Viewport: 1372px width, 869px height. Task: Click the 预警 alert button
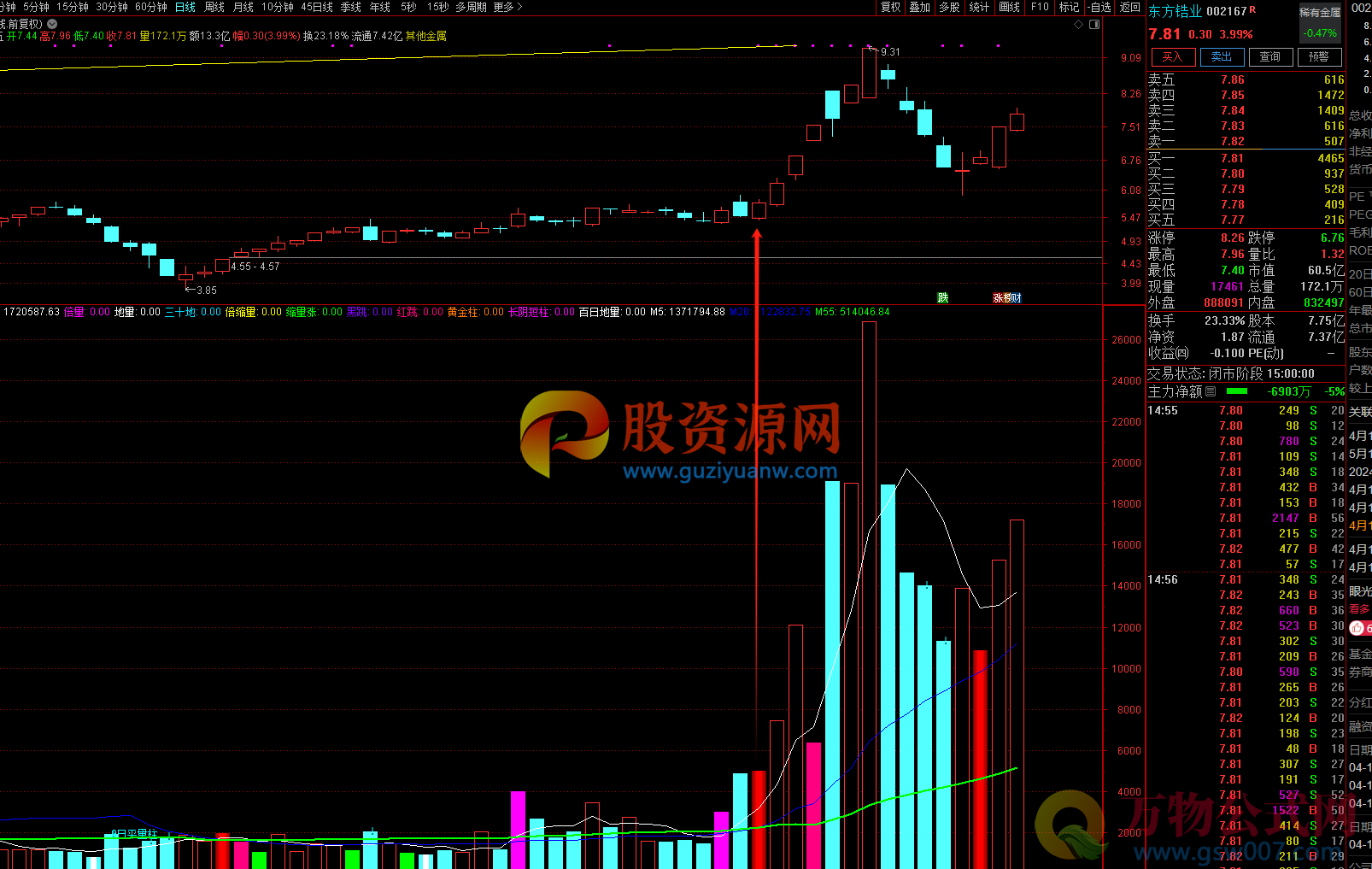coord(1319,57)
